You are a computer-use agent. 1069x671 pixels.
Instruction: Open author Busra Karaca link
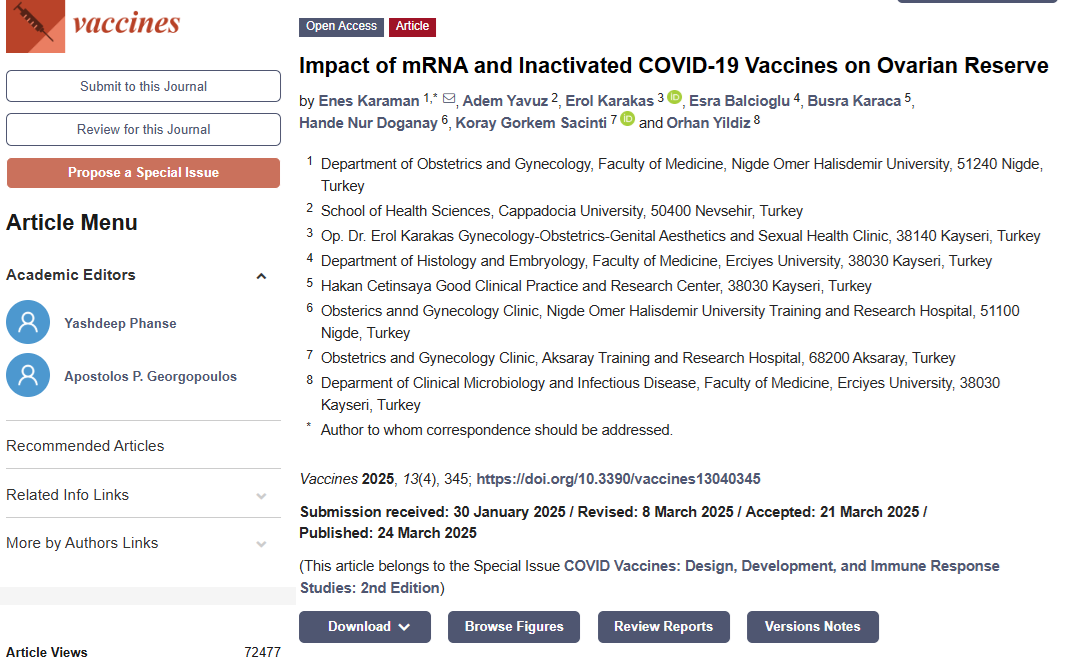pyautogui.click(x=854, y=101)
